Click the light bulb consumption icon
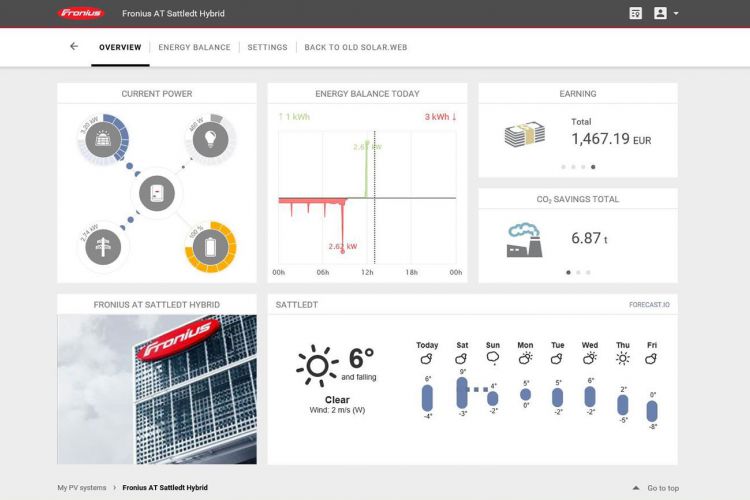 [210, 139]
